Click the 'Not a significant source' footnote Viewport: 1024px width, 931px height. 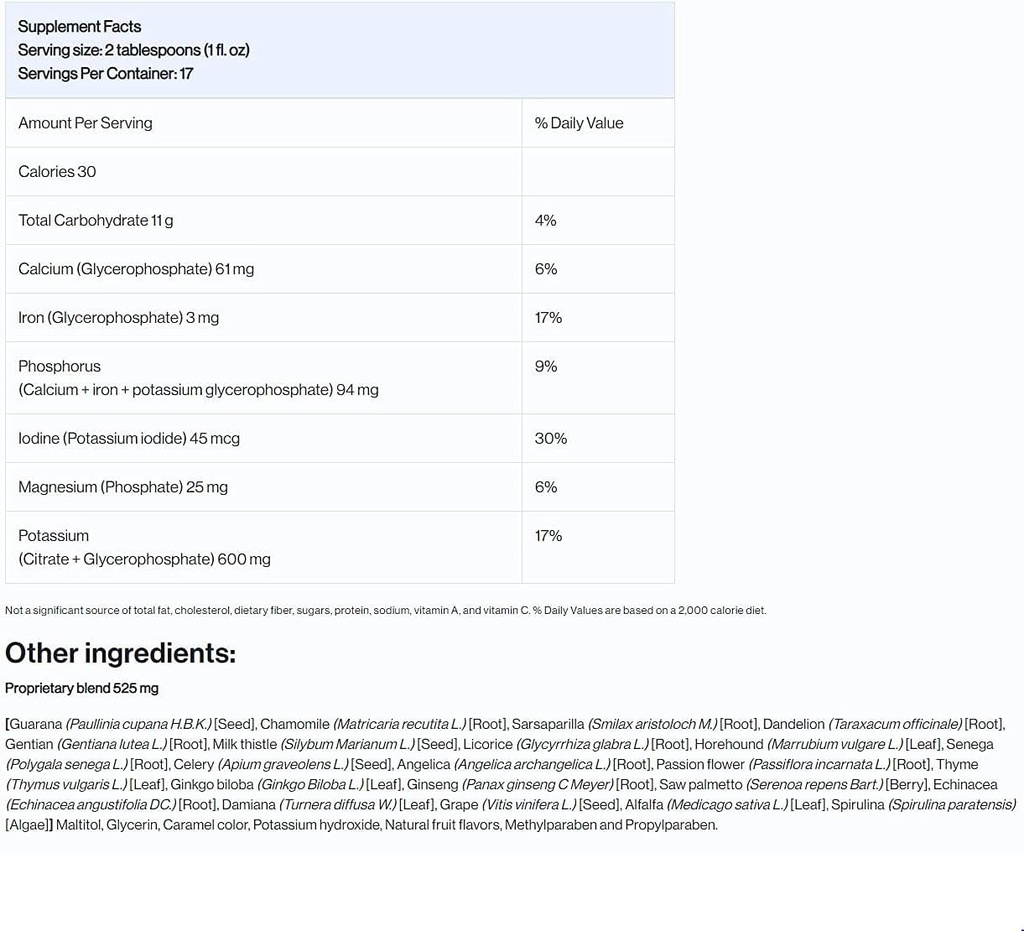386,610
